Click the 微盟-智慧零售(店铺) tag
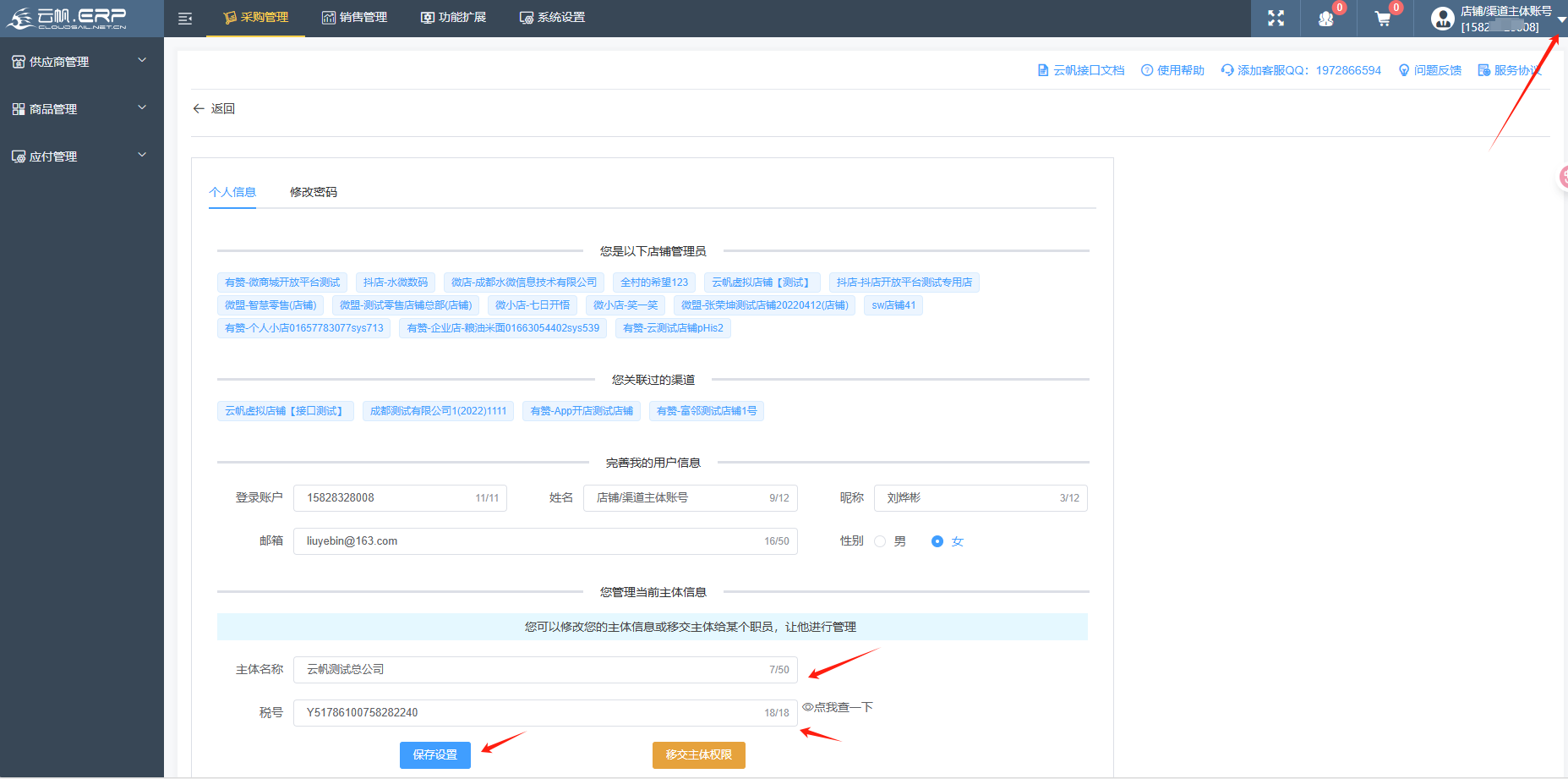The width and height of the screenshot is (1568, 779). click(270, 305)
